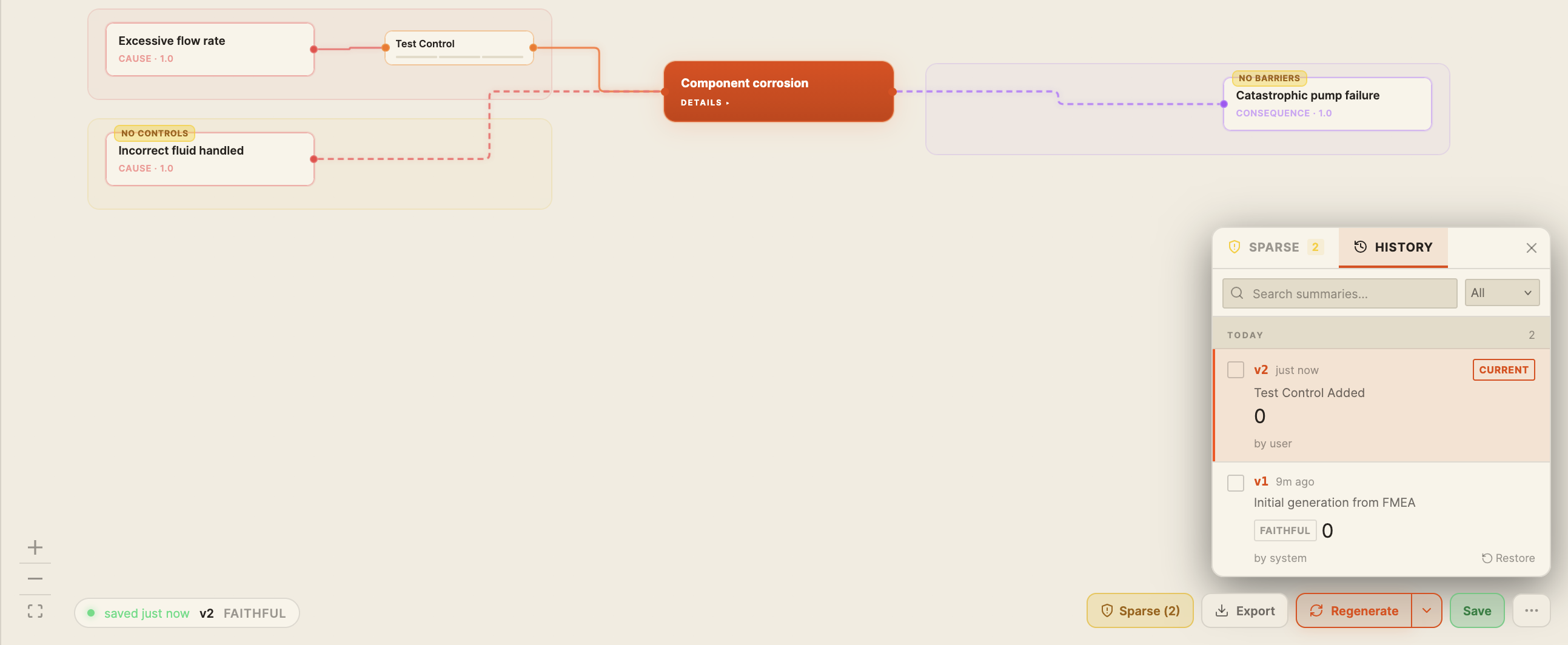Close the history panel
Screen dimensions: 1568x645
point(1531,248)
